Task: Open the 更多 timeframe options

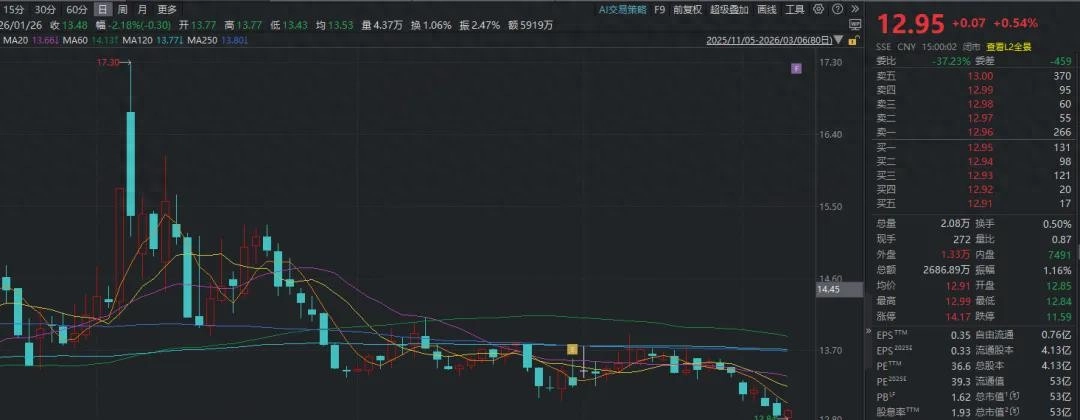Action: point(167,10)
